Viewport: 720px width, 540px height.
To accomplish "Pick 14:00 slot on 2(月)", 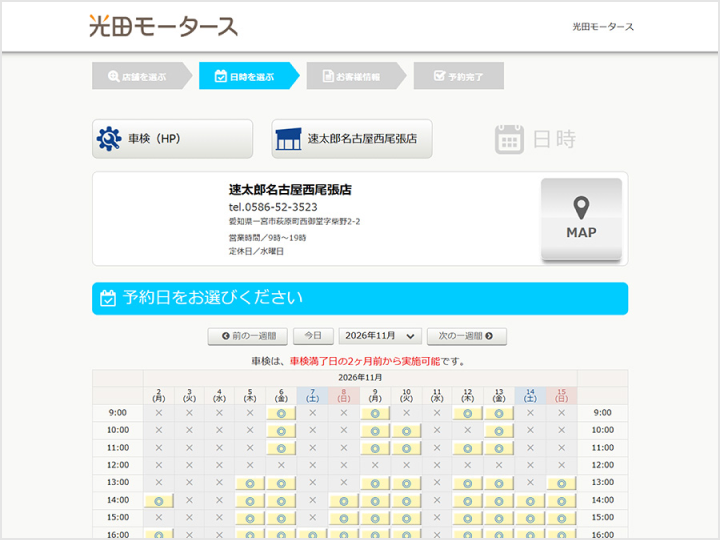I will click(159, 501).
